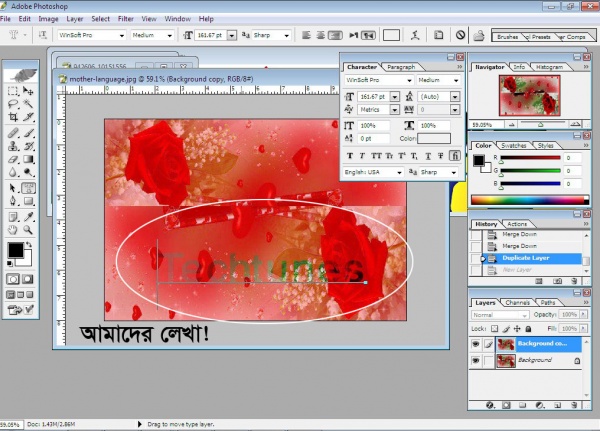Select the Eraser tool
Image resolution: width=600 pixels, height=431 pixels.
point(13,159)
